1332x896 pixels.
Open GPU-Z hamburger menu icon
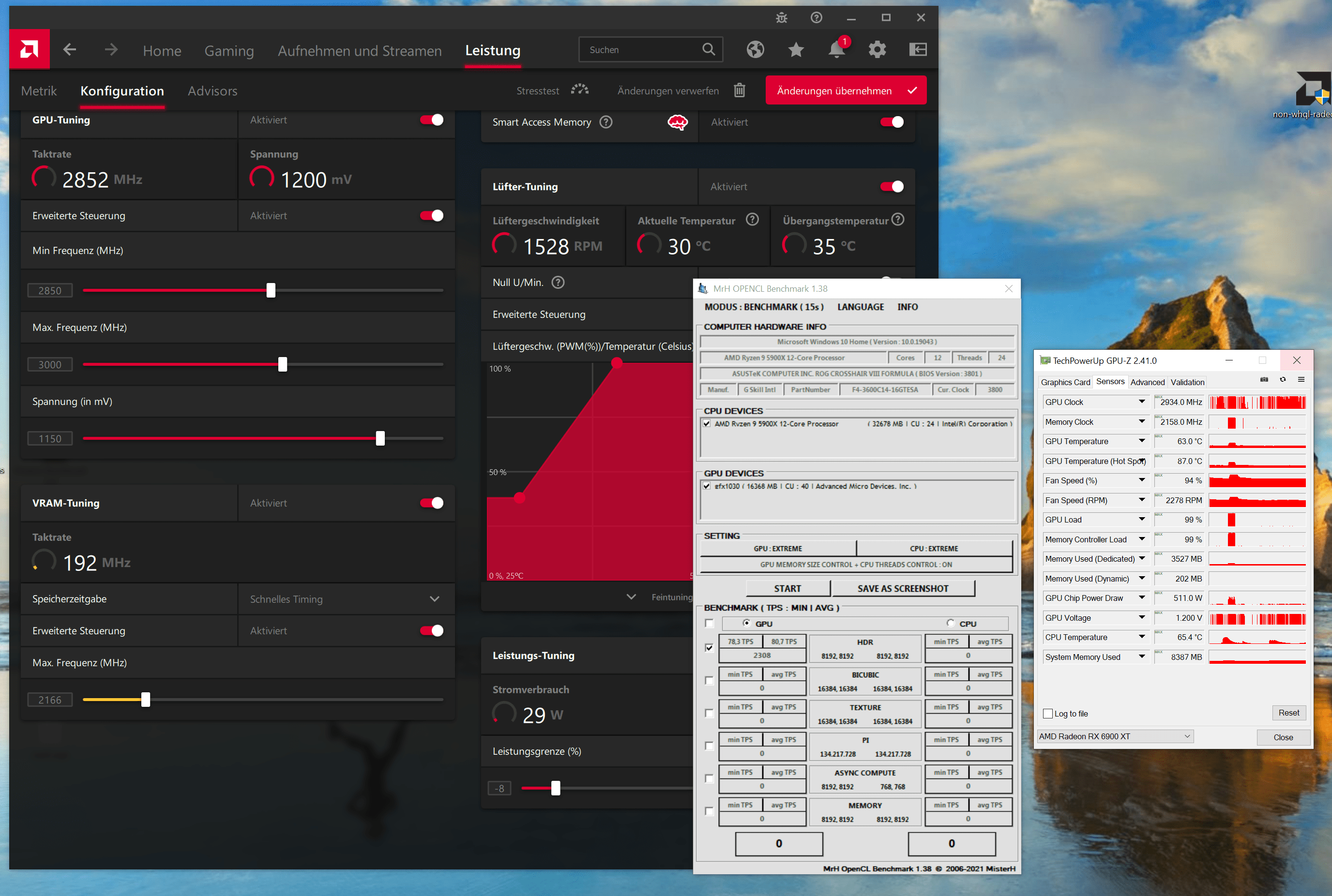click(1301, 379)
